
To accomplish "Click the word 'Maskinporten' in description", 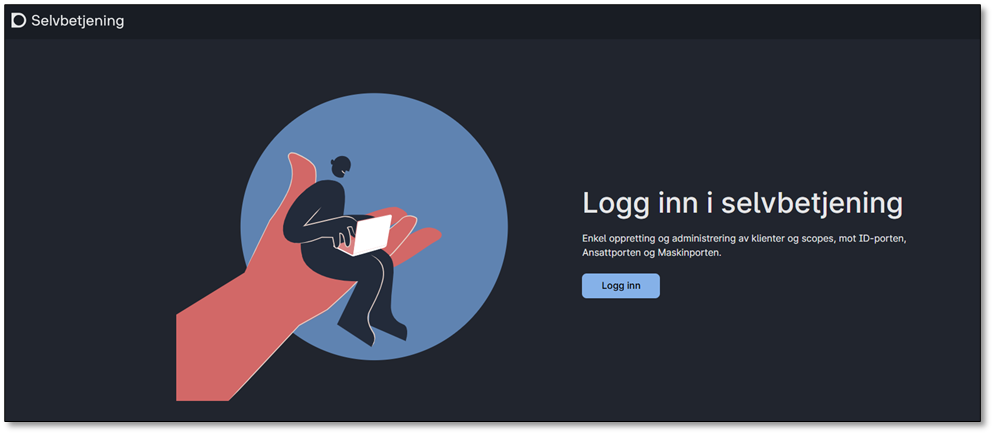I will coord(689,253).
